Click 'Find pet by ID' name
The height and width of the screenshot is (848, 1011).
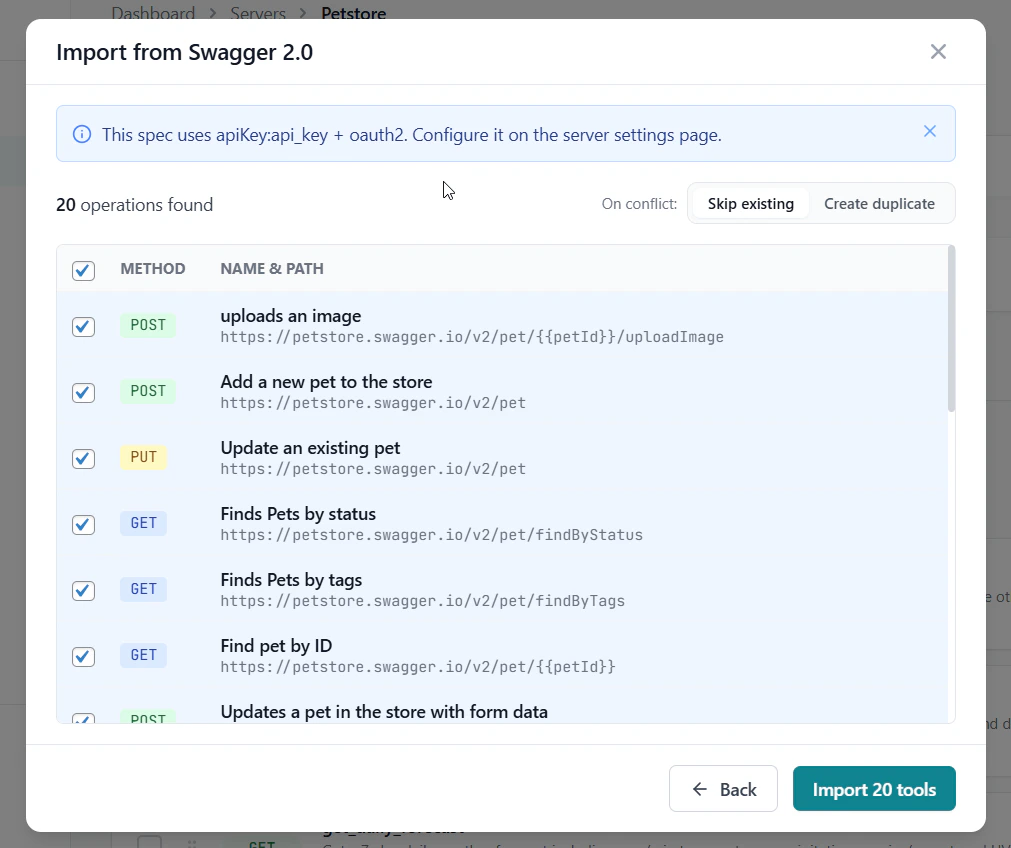[276, 646]
